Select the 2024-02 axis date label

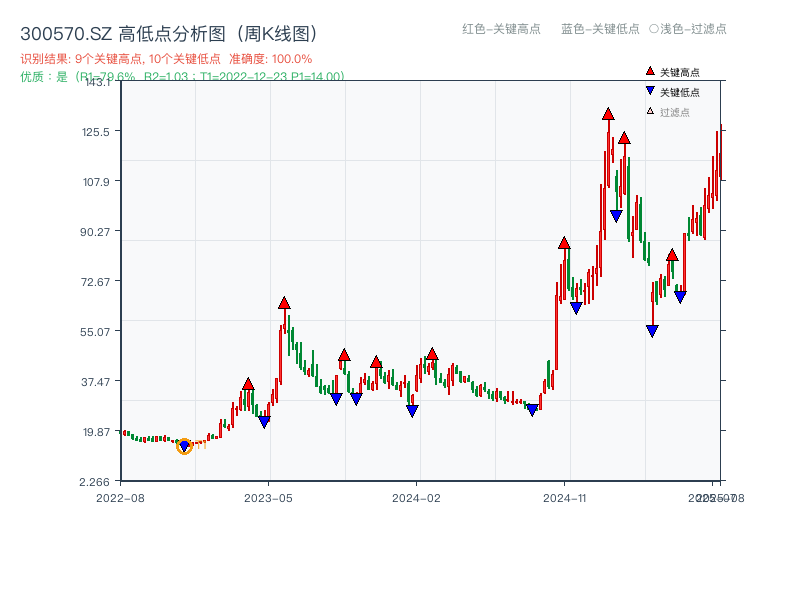pos(414,496)
